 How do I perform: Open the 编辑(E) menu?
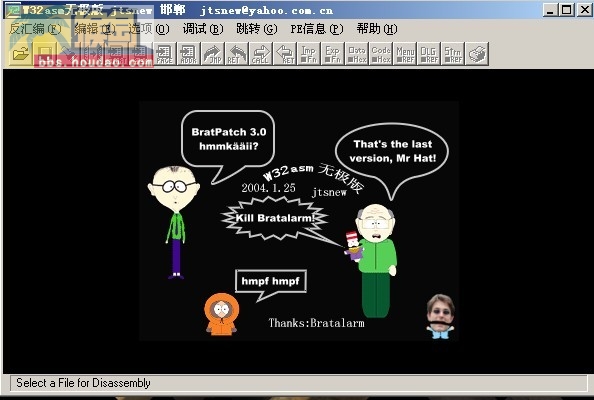point(95,29)
